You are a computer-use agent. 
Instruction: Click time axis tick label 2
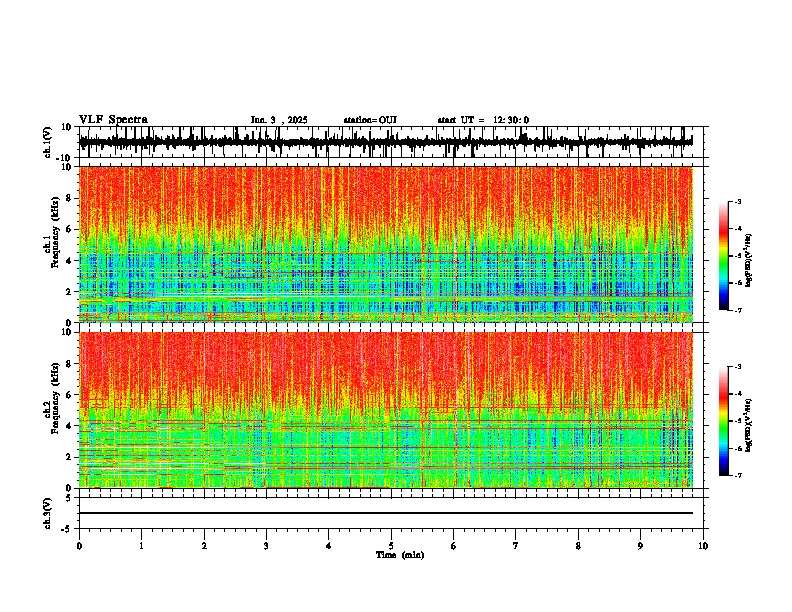204,546
